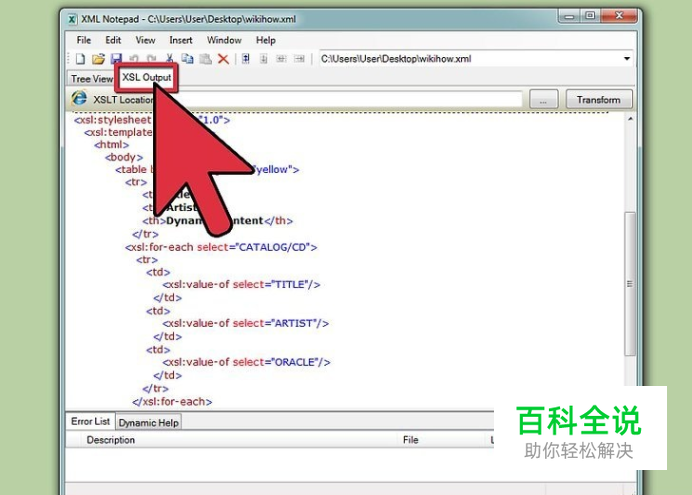Screen dimensions: 692x495
Task: Click the vertical scrollbar thumb in output pane
Action: click(630, 284)
